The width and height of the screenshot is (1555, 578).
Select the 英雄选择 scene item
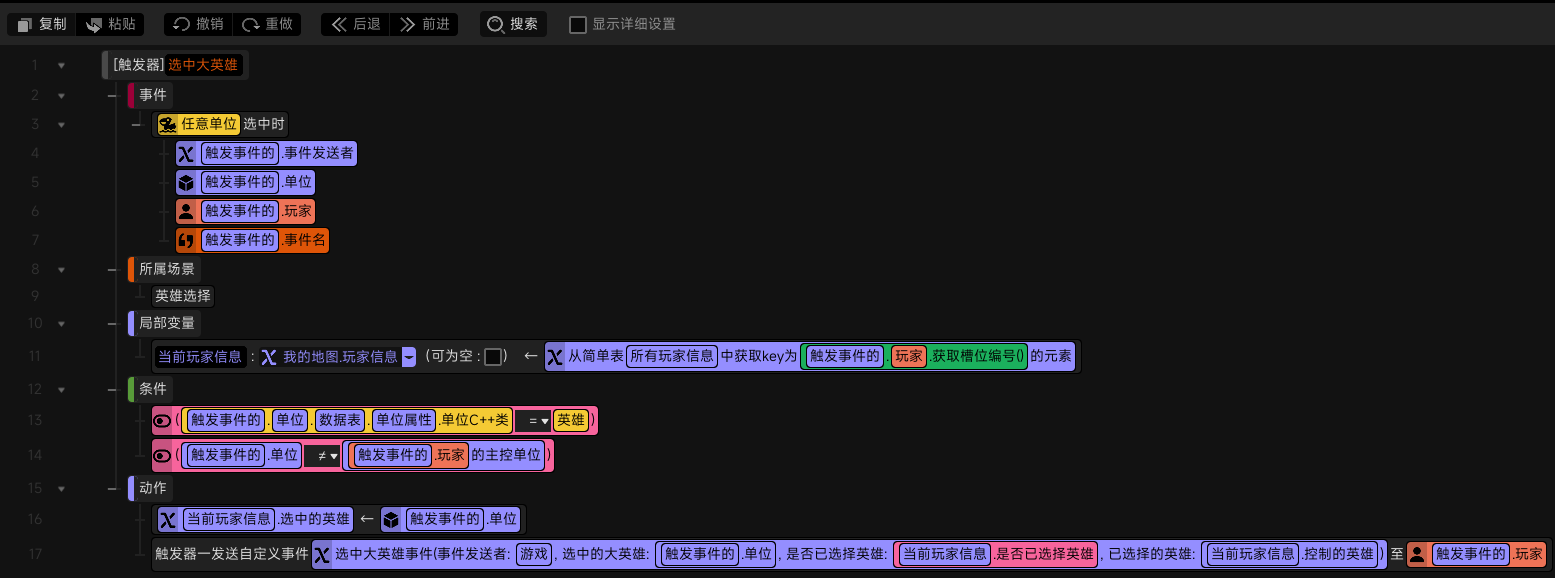[x=183, y=296]
